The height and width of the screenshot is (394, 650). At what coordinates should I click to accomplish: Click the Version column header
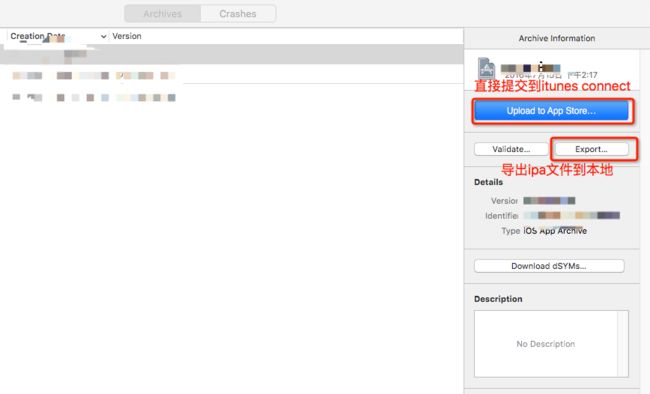(x=127, y=36)
